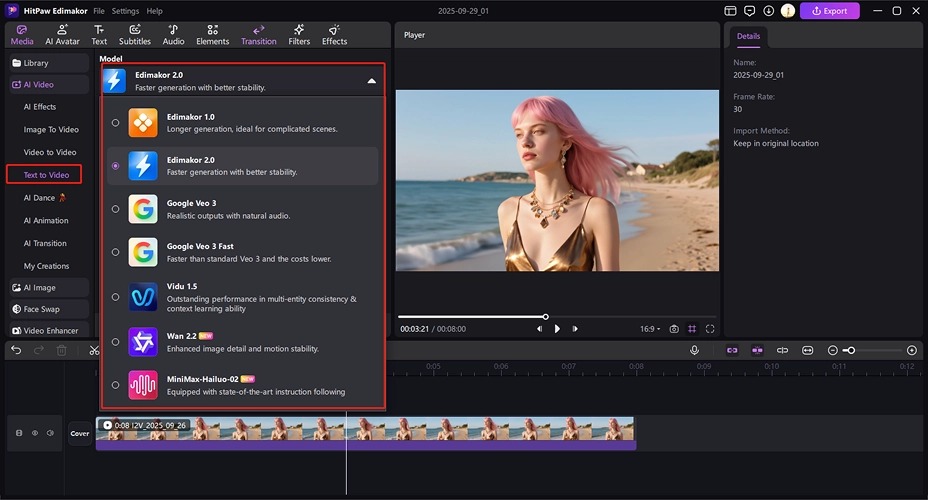Click the scissors split icon
Viewport: 928px width, 500px height.
[x=94, y=350]
